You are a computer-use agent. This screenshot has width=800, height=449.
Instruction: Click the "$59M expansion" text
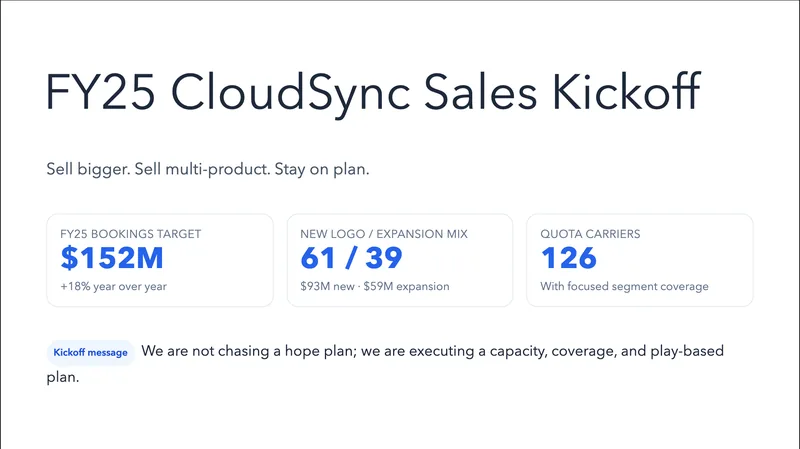[412, 287]
